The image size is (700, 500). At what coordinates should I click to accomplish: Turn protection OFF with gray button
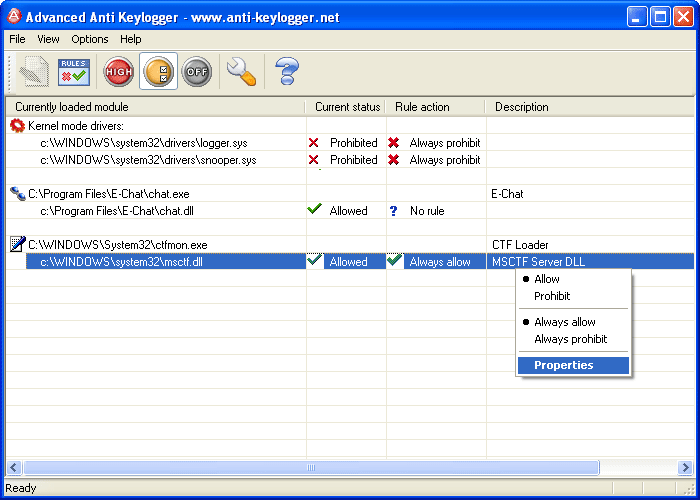pos(197,71)
